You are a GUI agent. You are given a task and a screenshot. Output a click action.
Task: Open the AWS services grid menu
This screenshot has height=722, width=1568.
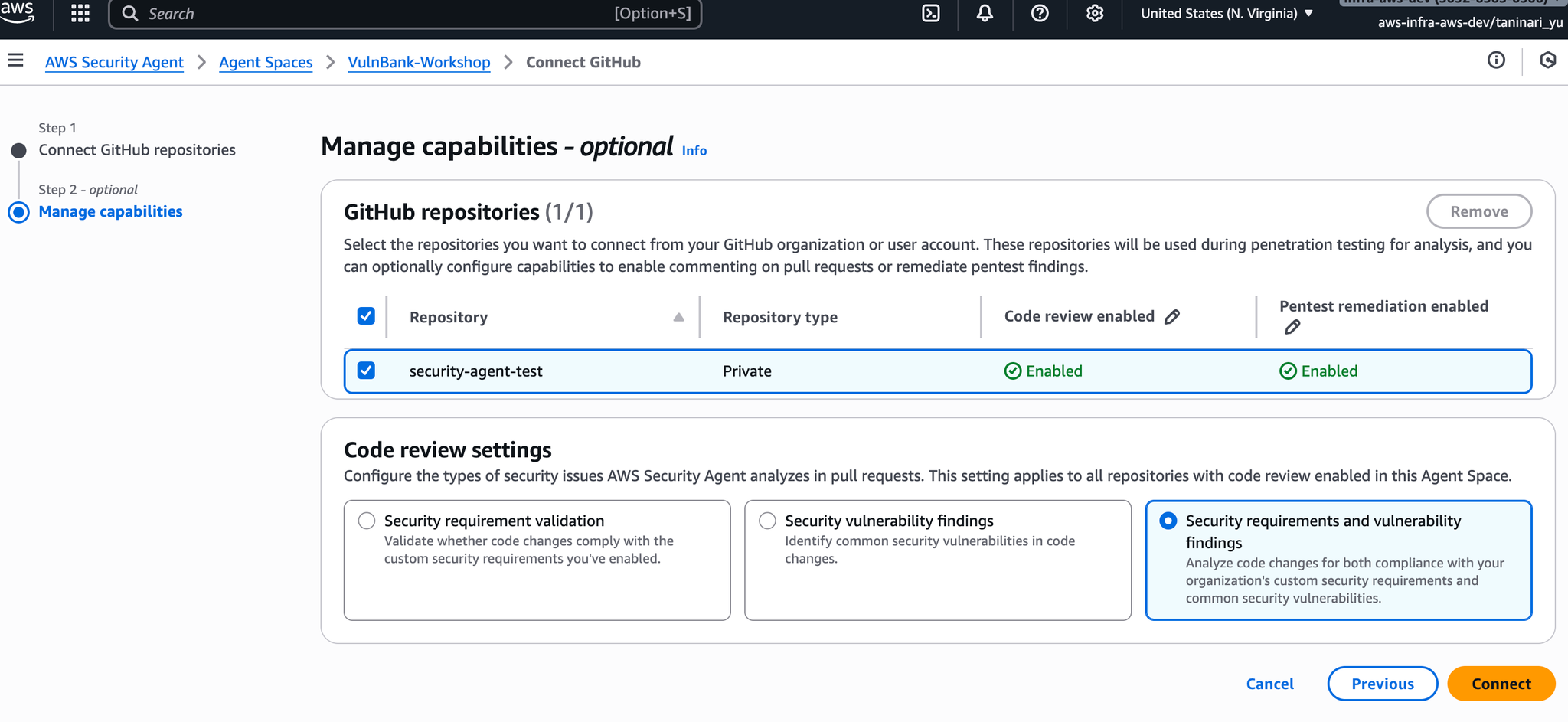(x=80, y=13)
